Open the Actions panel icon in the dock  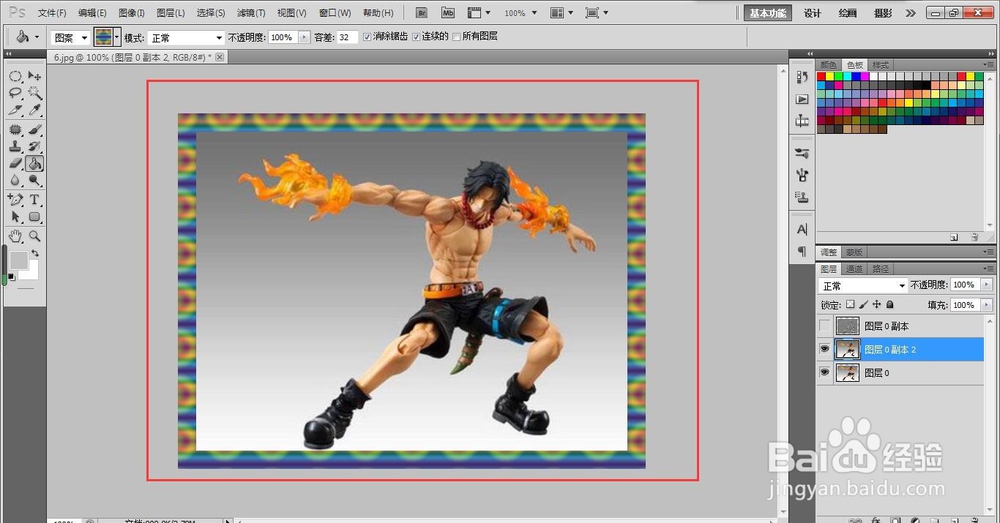click(802, 99)
